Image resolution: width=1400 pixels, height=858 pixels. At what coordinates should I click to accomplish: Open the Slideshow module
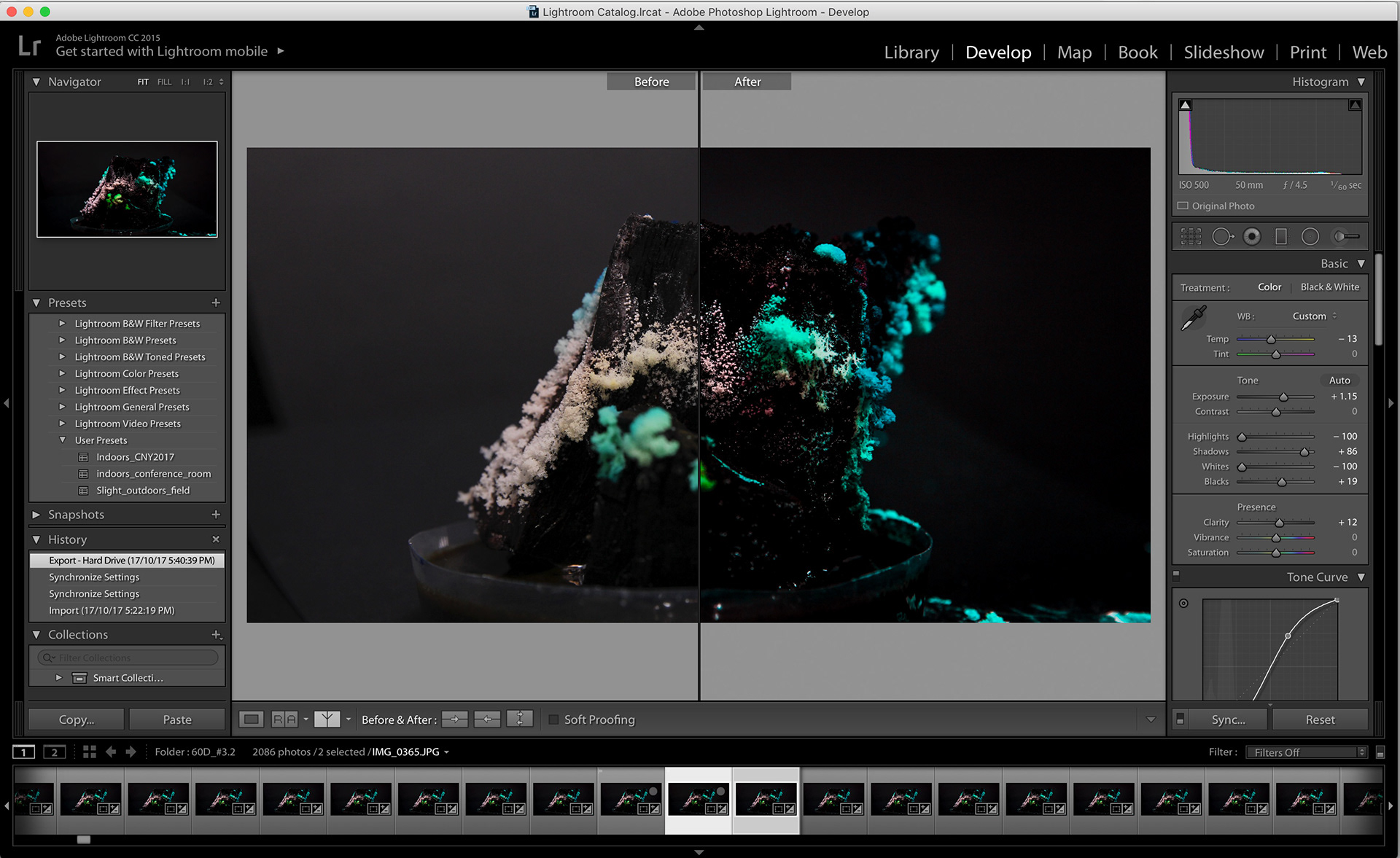point(1224,52)
